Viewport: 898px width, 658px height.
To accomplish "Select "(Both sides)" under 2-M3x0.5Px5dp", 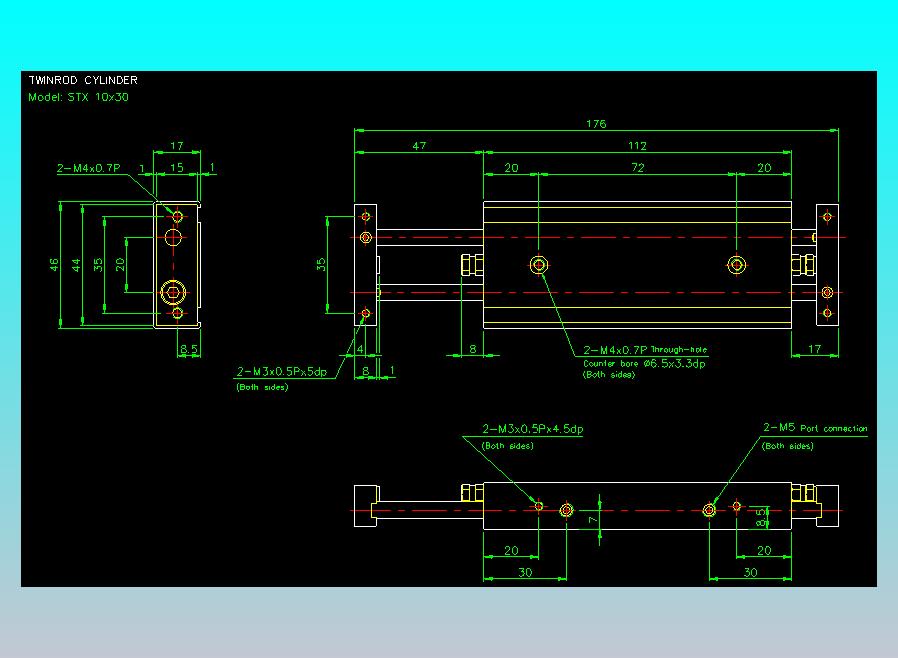I will (262, 388).
